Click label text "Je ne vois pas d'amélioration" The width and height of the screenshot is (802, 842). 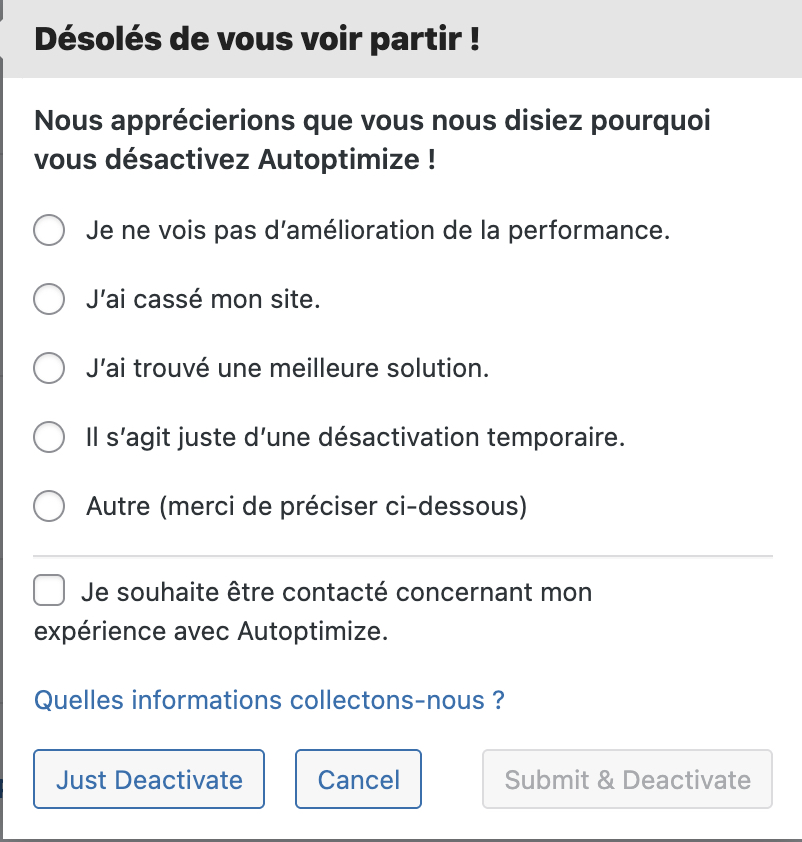pyautogui.click(x=261, y=231)
